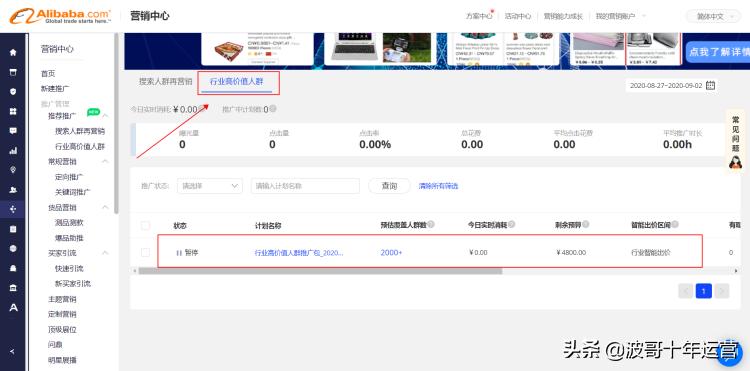The width and height of the screenshot is (750, 371).
Task: Tick the checkbox for the 行业高价值人群推广包 row
Action: 145,252
